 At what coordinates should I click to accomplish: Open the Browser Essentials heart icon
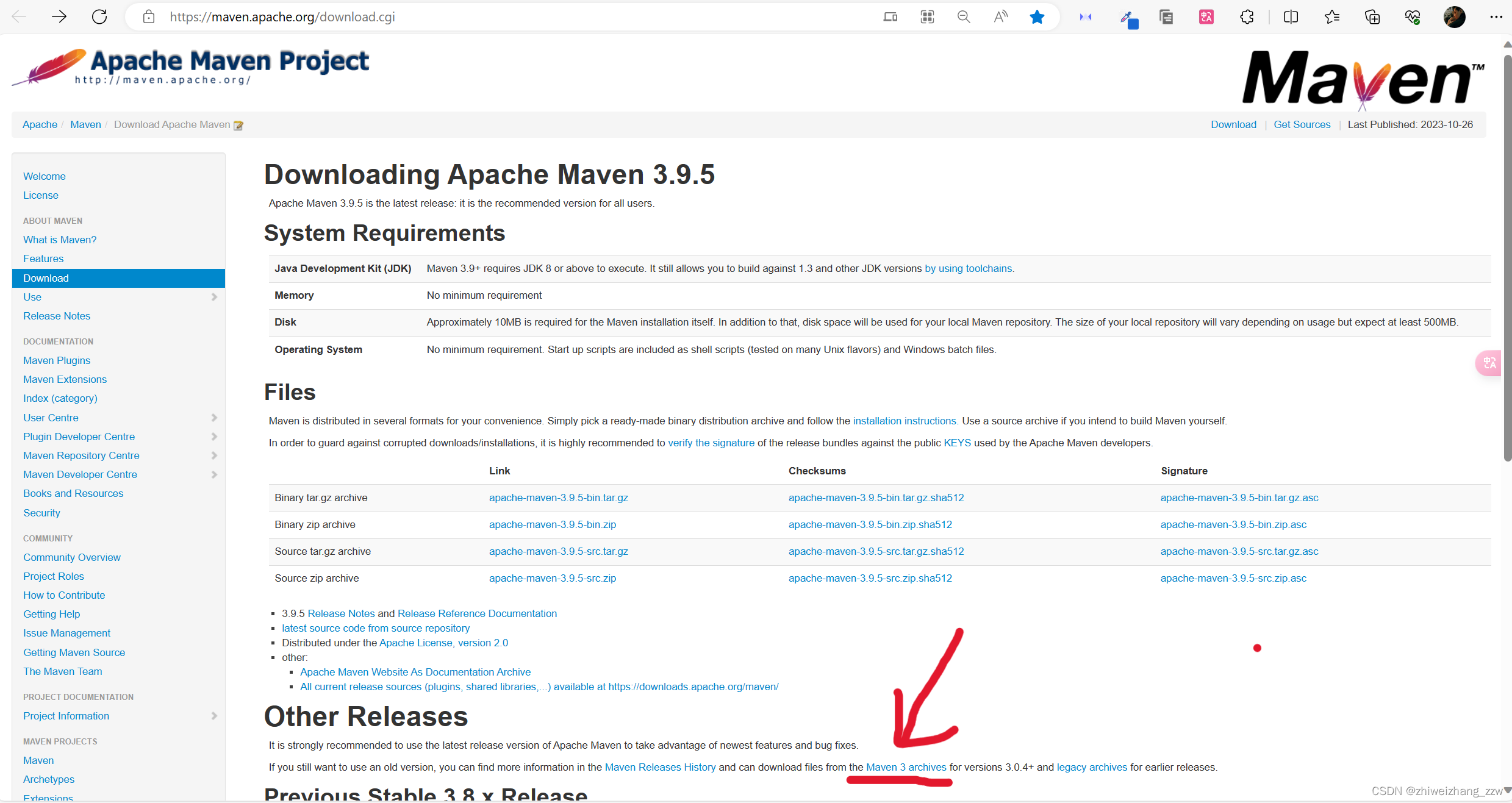point(1413,16)
